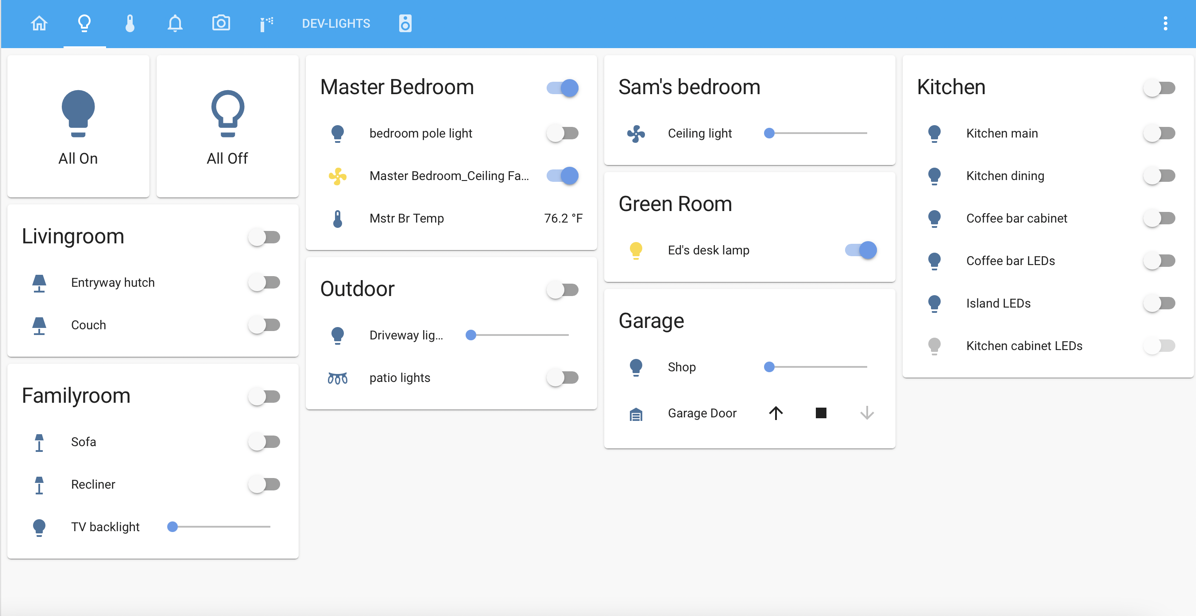Open the home tab icon
The image size is (1196, 616).
pos(39,23)
